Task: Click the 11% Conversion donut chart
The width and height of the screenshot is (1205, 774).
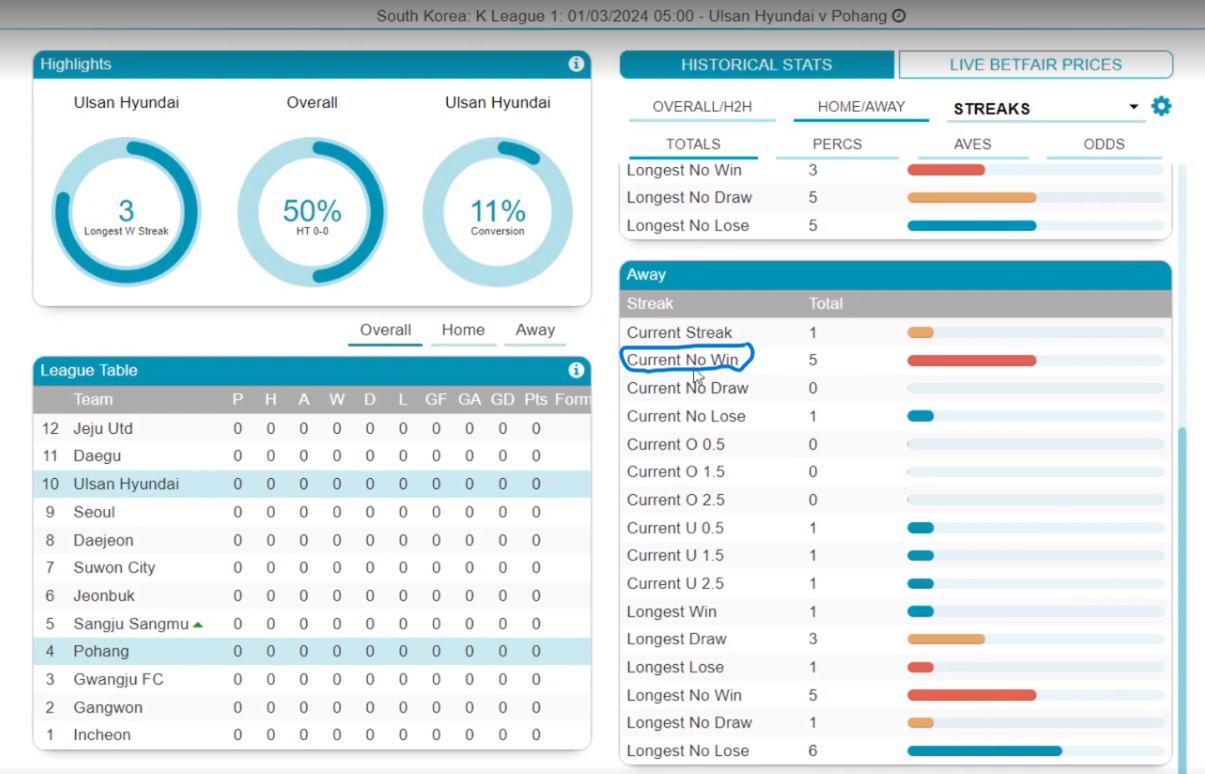Action: (498, 212)
